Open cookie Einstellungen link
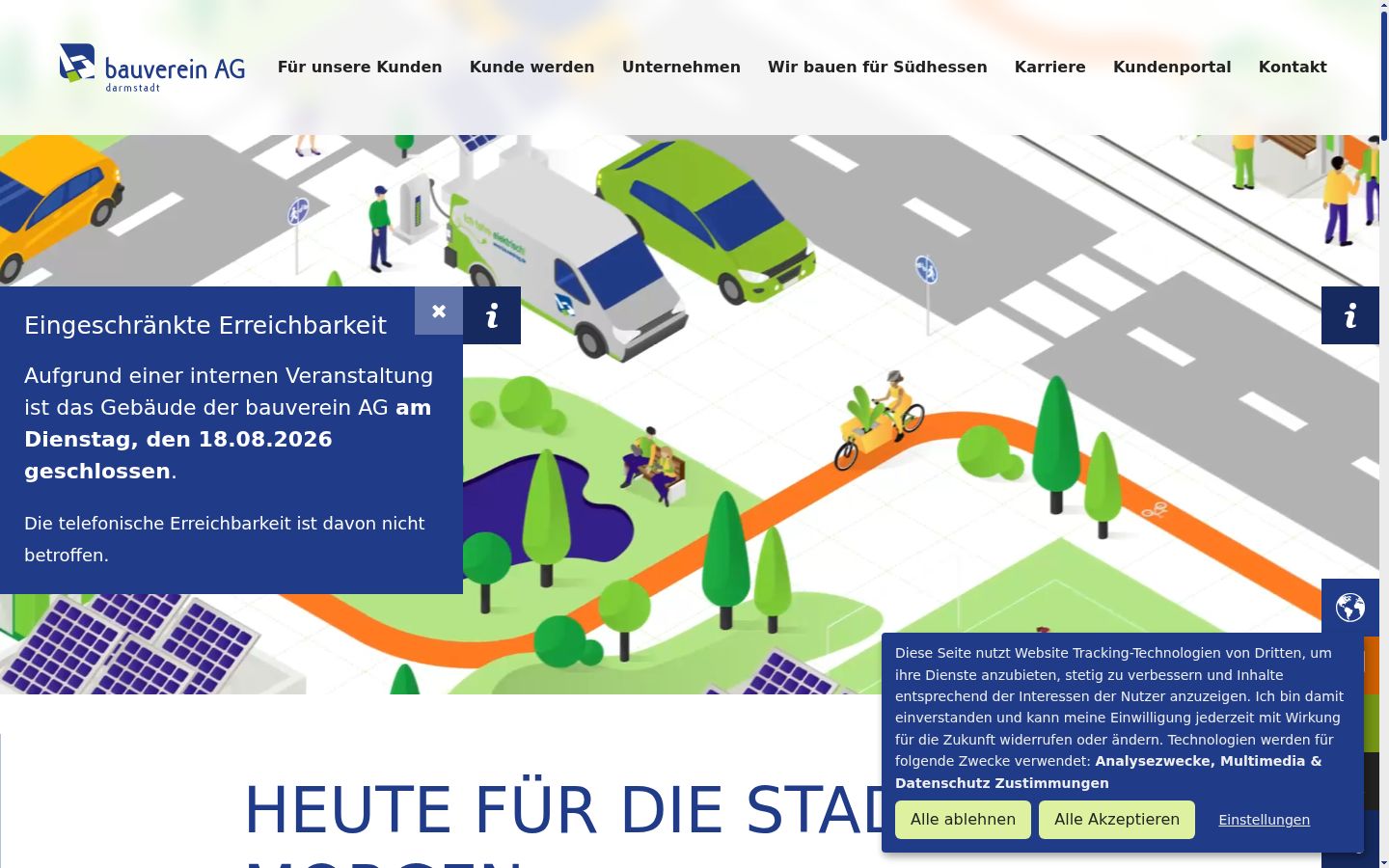1389x868 pixels. [1264, 820]
